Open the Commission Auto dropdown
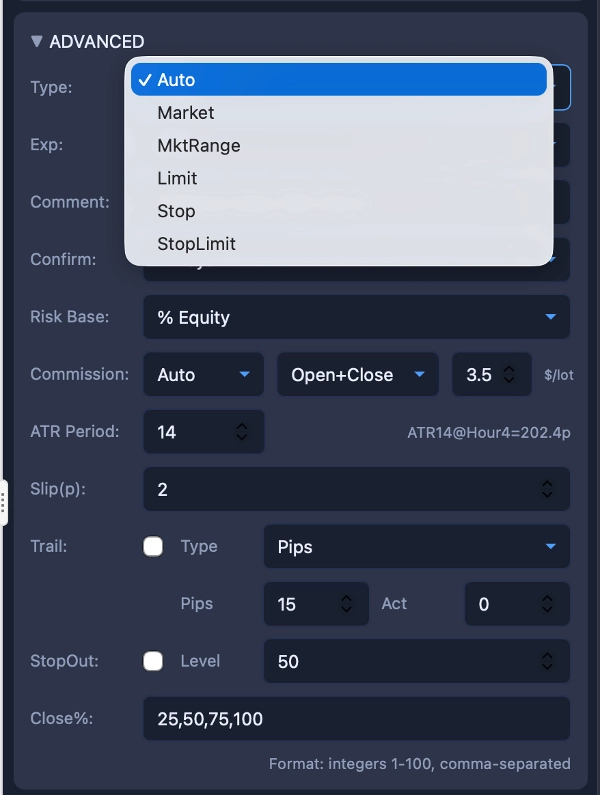600x795 pixels. tap(203, 375)
